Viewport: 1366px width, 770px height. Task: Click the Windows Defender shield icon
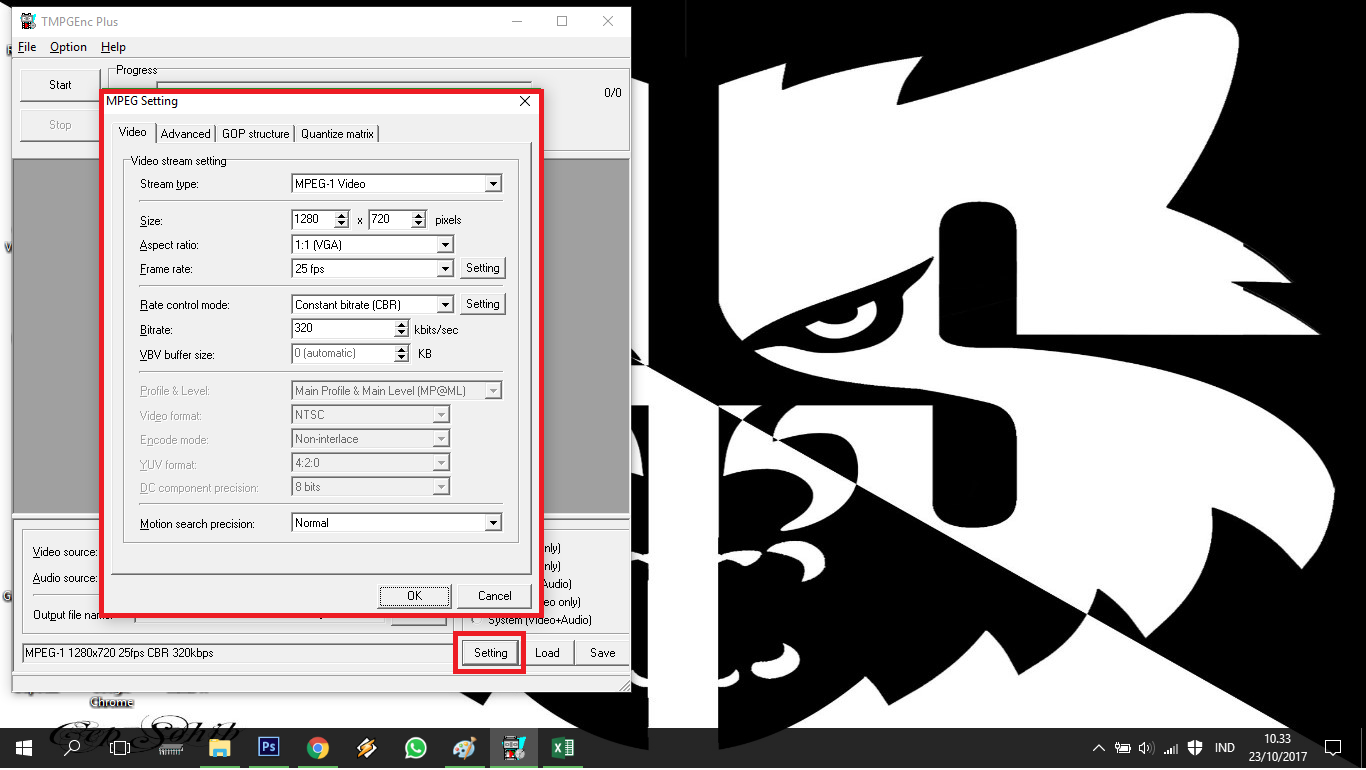[x=1194, y=747]
